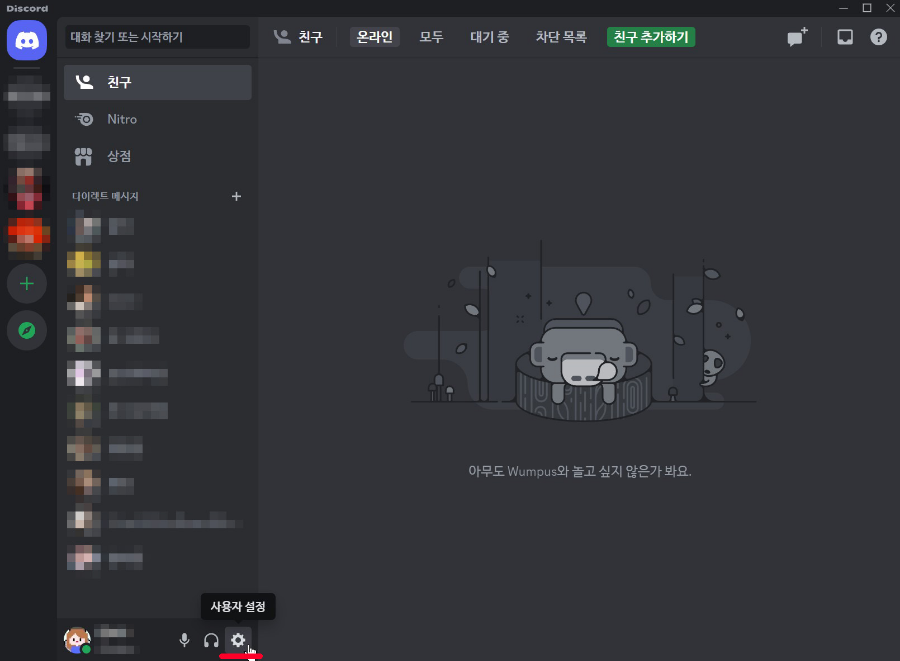Open the Nitro page
900x661 pixels.
pyautogui.click(x=158, y=119)
